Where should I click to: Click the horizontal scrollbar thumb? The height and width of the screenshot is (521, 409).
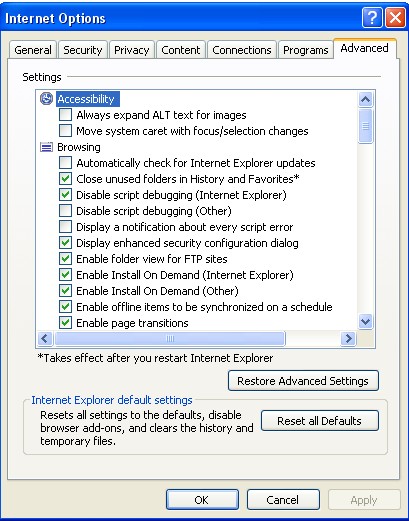click(x=170, y=339)
